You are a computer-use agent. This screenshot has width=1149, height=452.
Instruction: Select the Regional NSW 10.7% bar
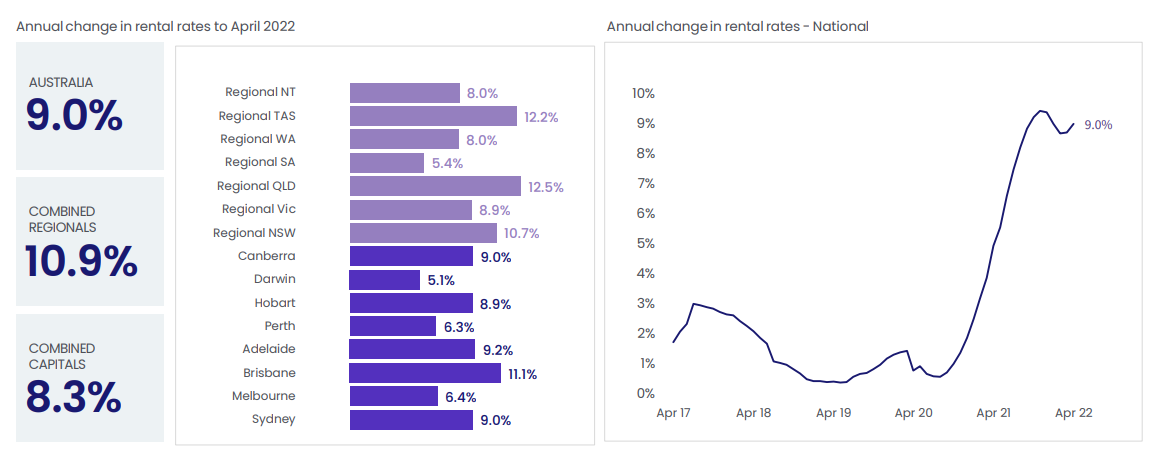click(423, 233)
